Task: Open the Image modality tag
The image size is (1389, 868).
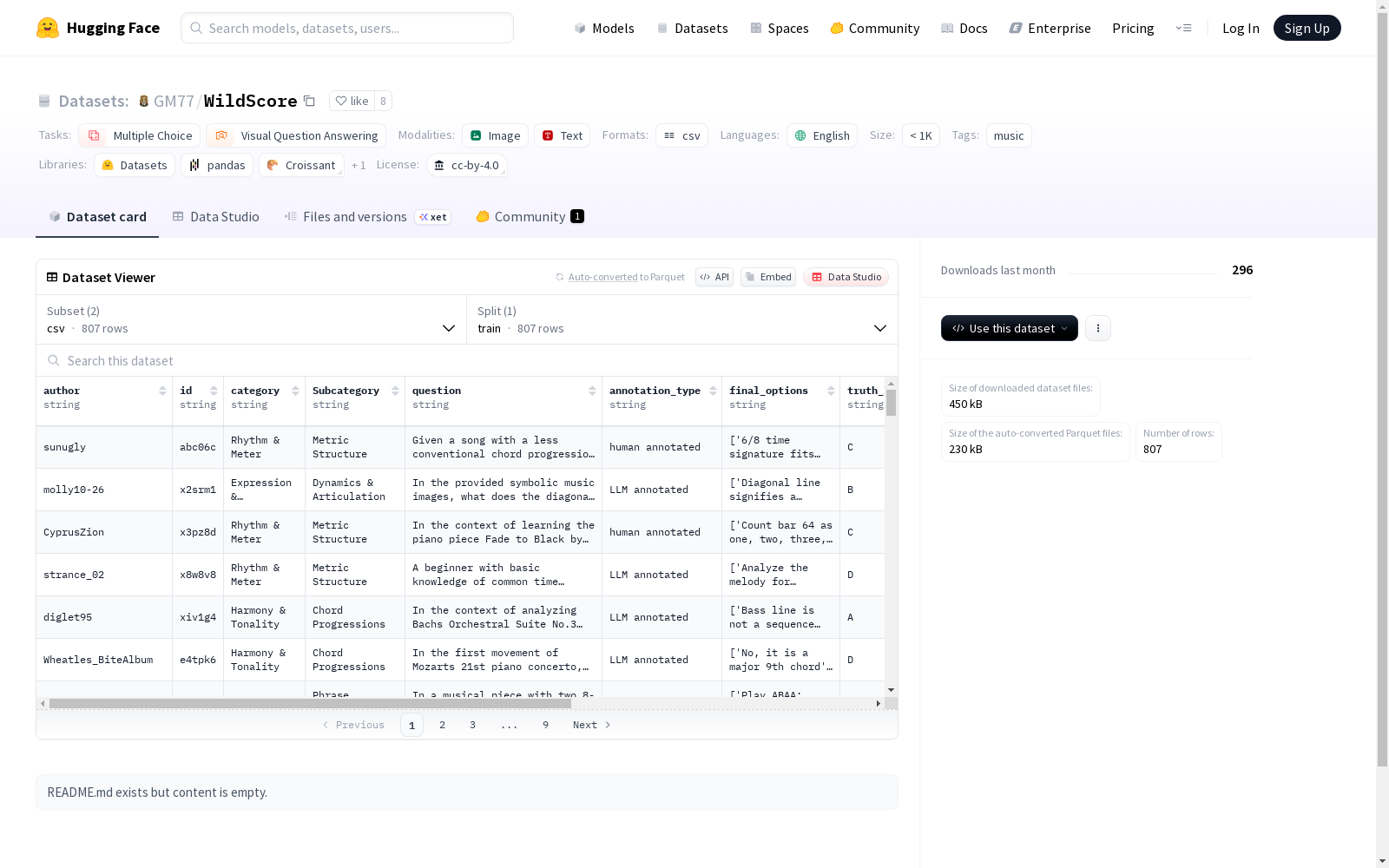Action: [x=495, y=135]
